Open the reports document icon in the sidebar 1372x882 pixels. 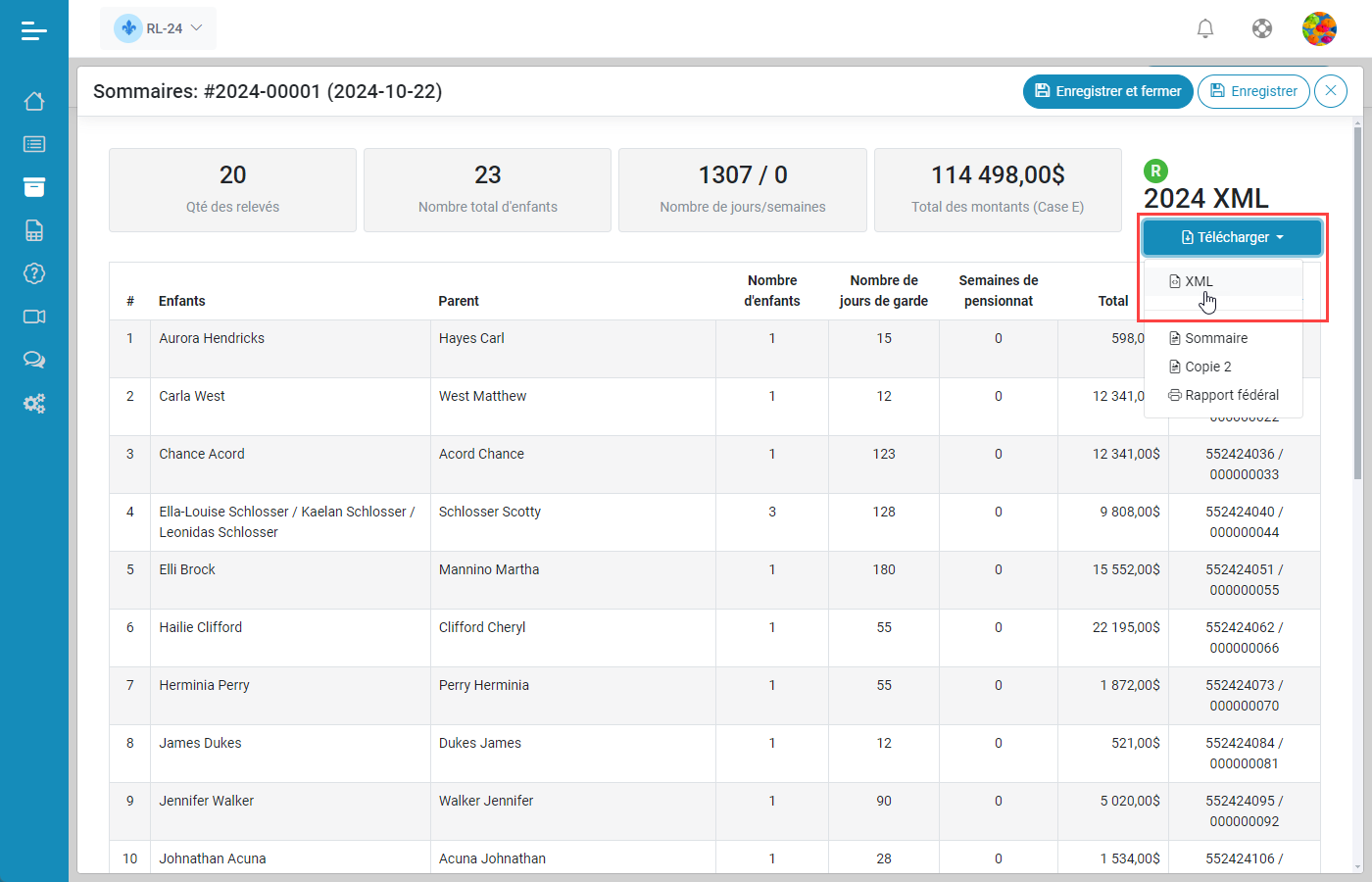(x=34, y=230)
